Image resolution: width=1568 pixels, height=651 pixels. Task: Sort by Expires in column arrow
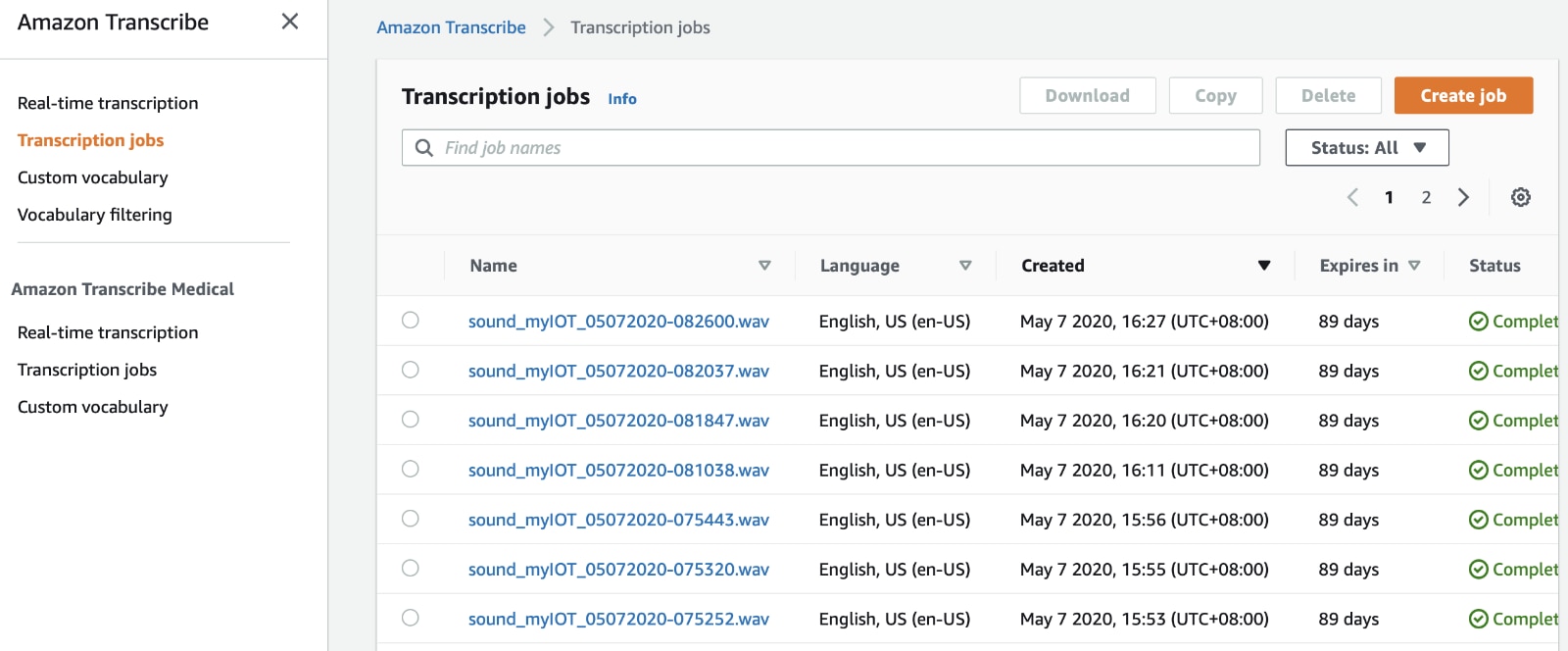(1414, 266)
